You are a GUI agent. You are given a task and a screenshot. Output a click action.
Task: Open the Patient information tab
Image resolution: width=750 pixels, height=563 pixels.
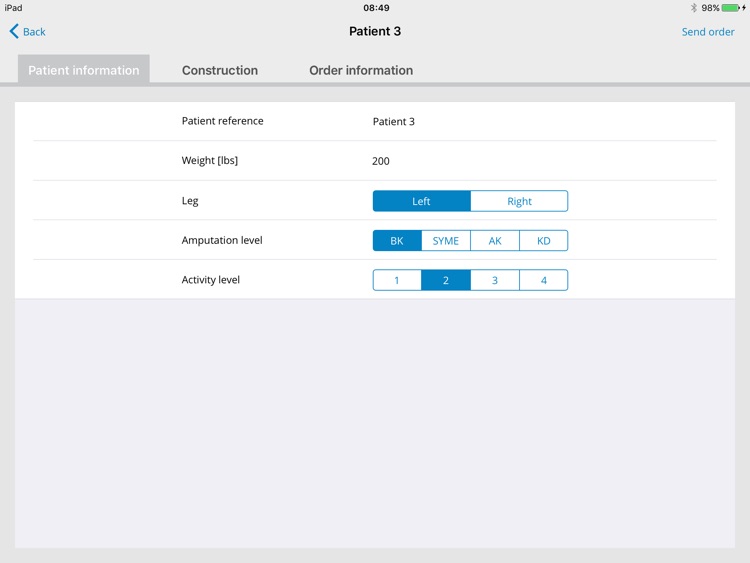[x=84, y=70]
